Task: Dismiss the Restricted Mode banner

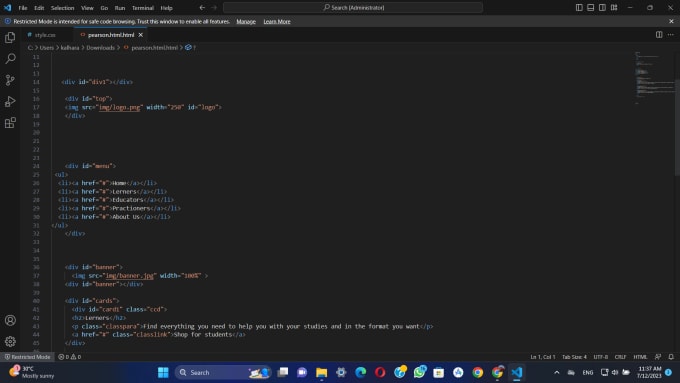Action: coord(671,21)
